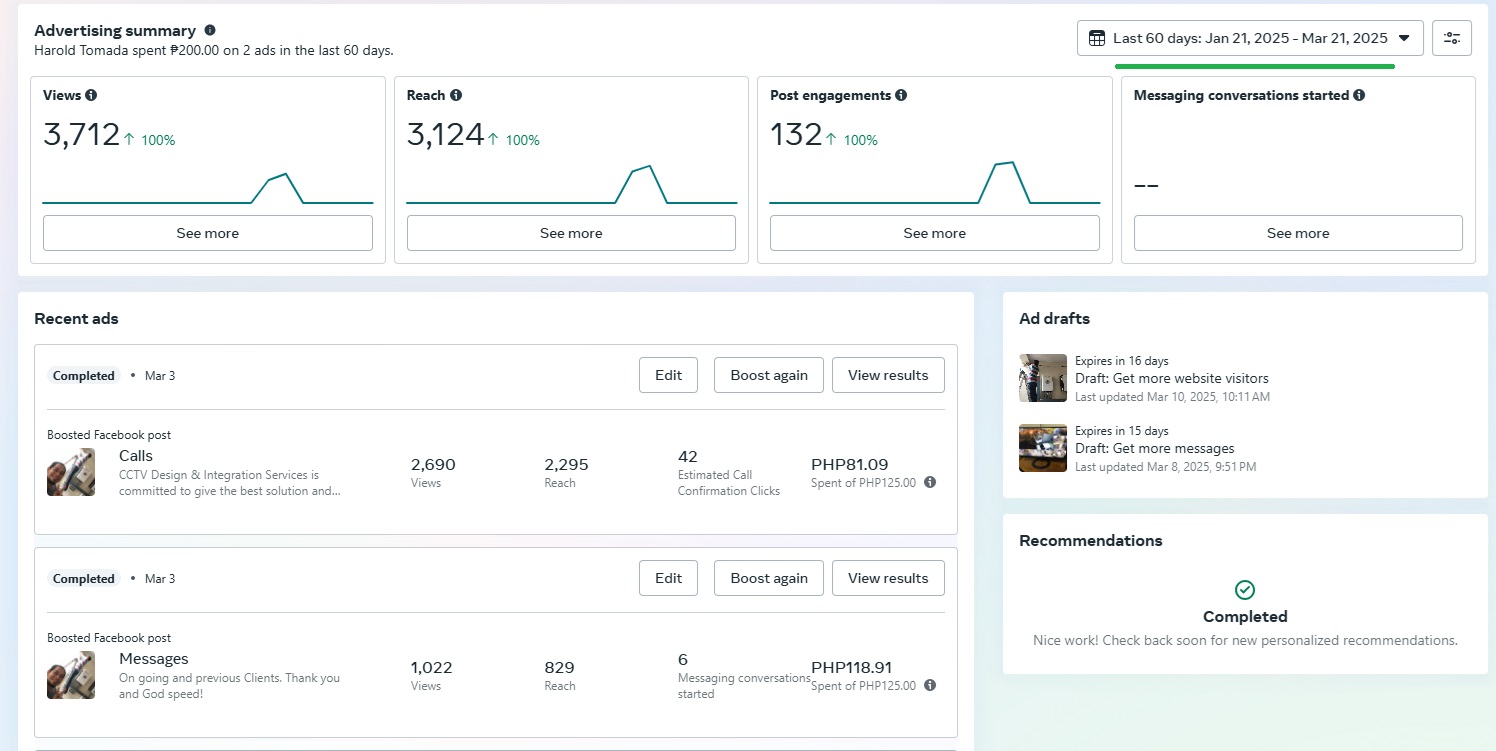Click info icon next to Spent PHP81.09
This screenshot has height=751, width=1496.
click(930, 482)
